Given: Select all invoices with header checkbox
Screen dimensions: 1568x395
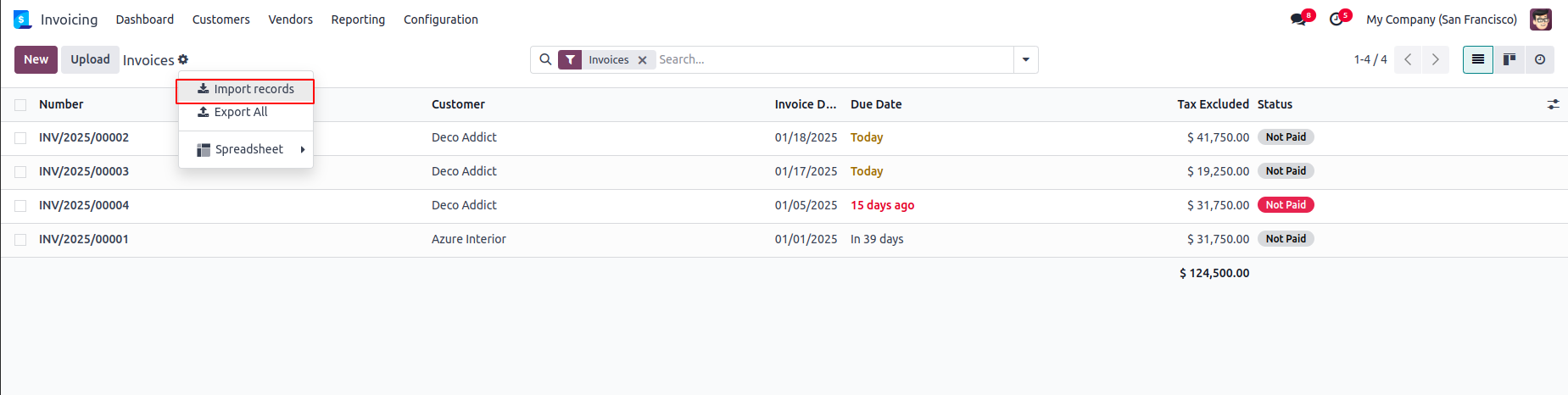Looking at the screenshot, I should tap(20, 105).
